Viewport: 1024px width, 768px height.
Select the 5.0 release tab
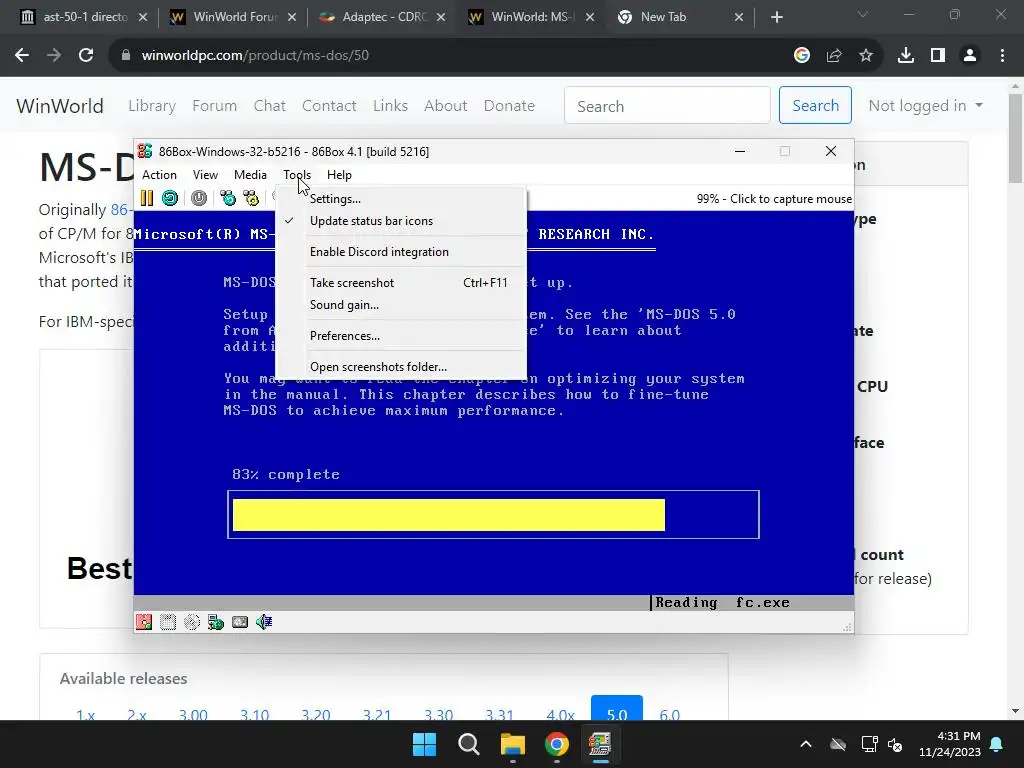(x=616, y=709)
